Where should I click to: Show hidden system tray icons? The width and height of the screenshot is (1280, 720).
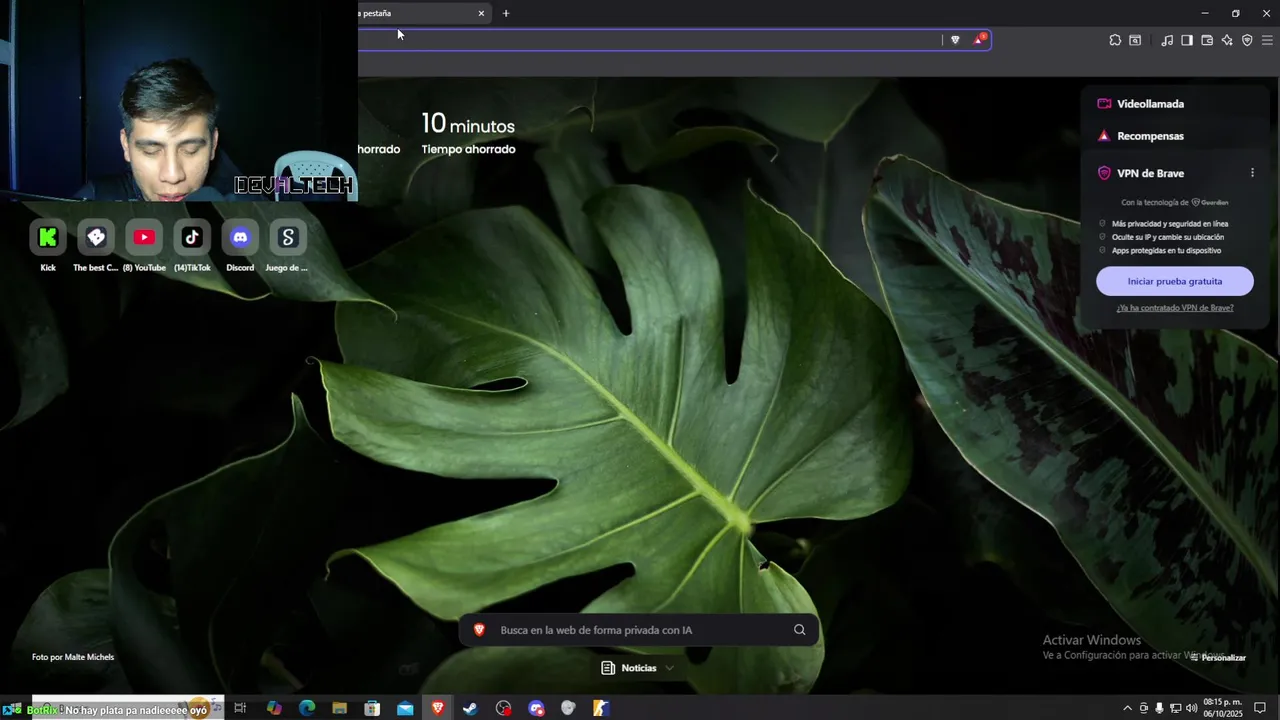[x=1128, y=708]
